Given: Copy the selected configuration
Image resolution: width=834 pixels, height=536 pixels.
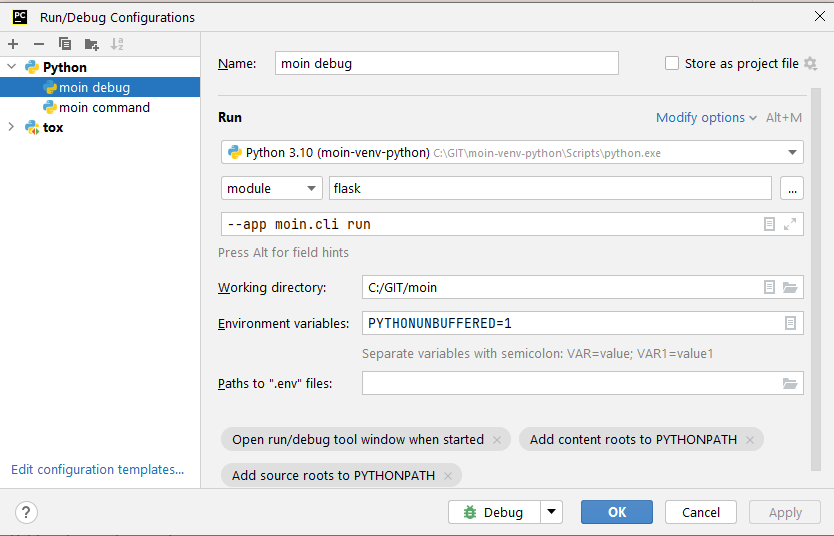Looking at the screenshot, I should click(x=65, y=44).
